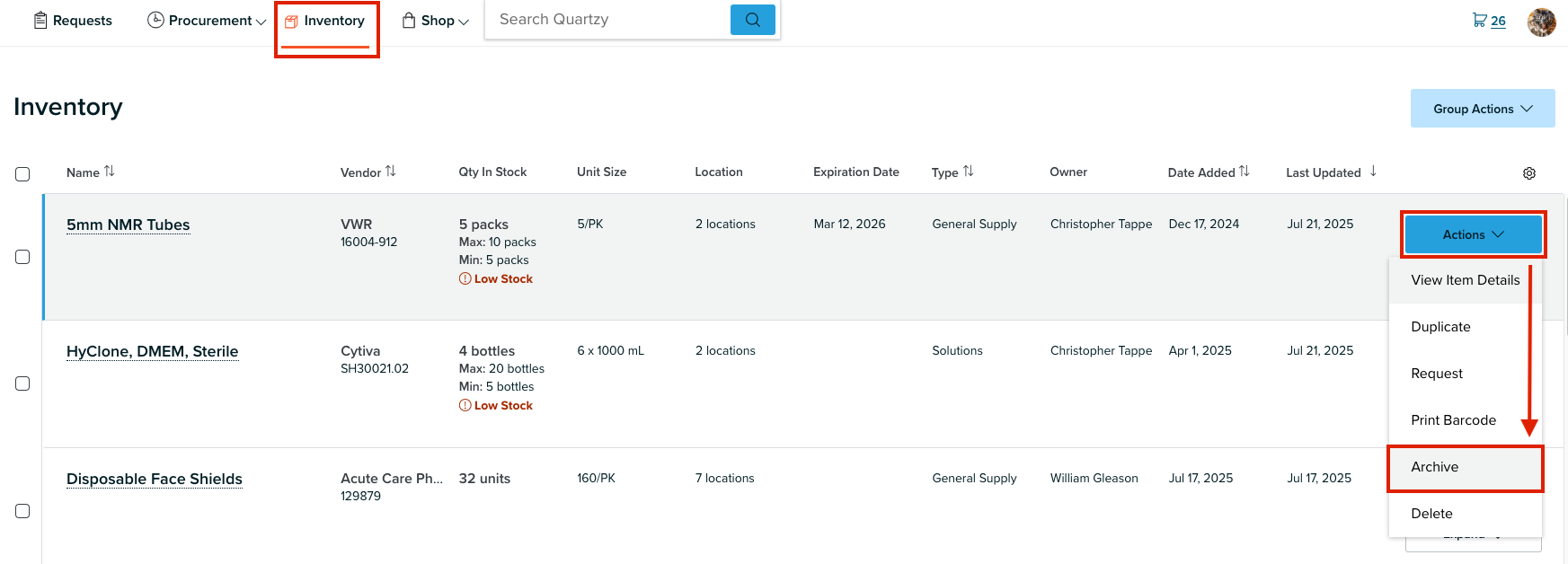Tick the select-all checkbox in header
Screen dimensions: 1568x564
point(22,174)
